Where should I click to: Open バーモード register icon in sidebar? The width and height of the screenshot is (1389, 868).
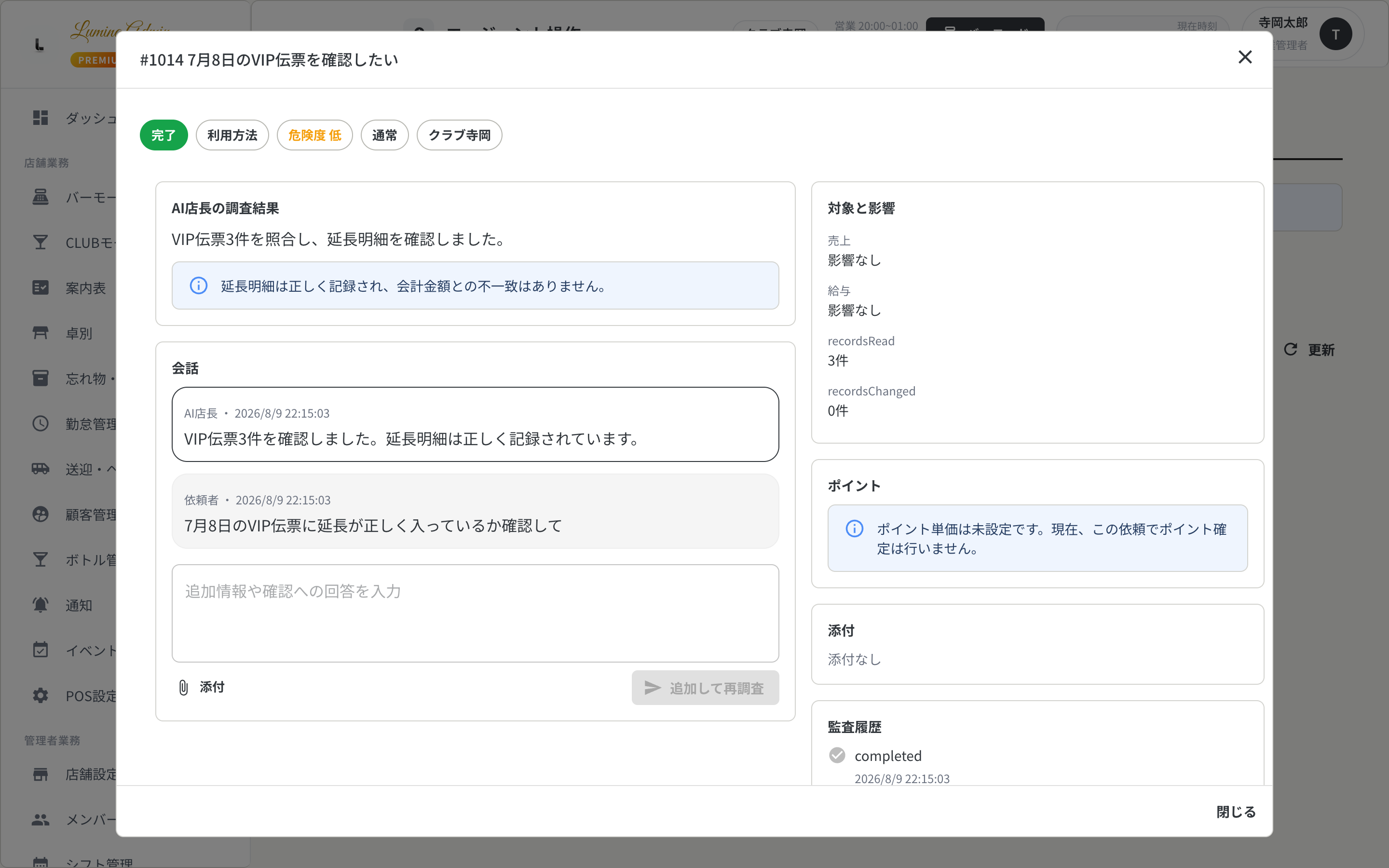pyautogui.click(x=40, y=197)
